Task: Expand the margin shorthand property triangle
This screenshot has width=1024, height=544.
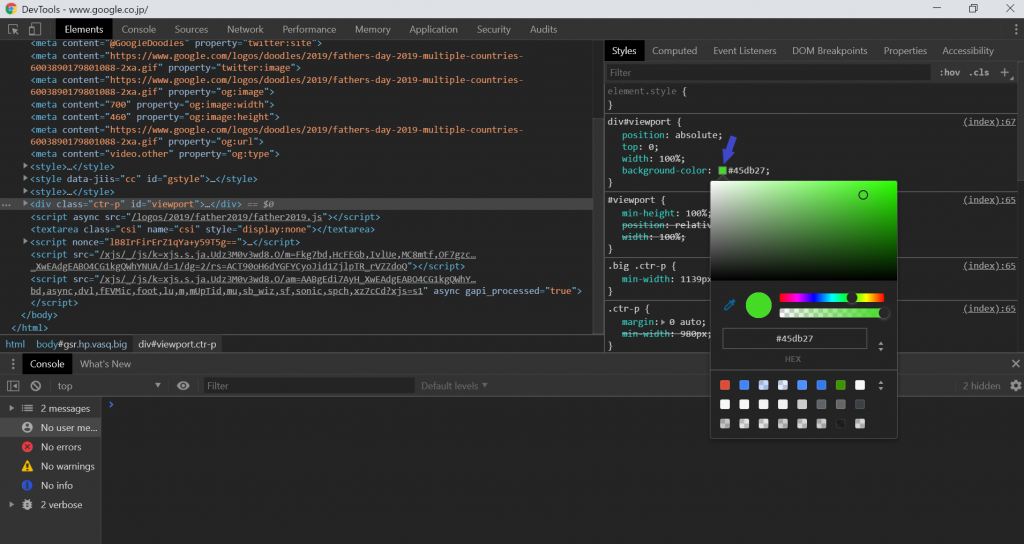Action: point(664,322)
